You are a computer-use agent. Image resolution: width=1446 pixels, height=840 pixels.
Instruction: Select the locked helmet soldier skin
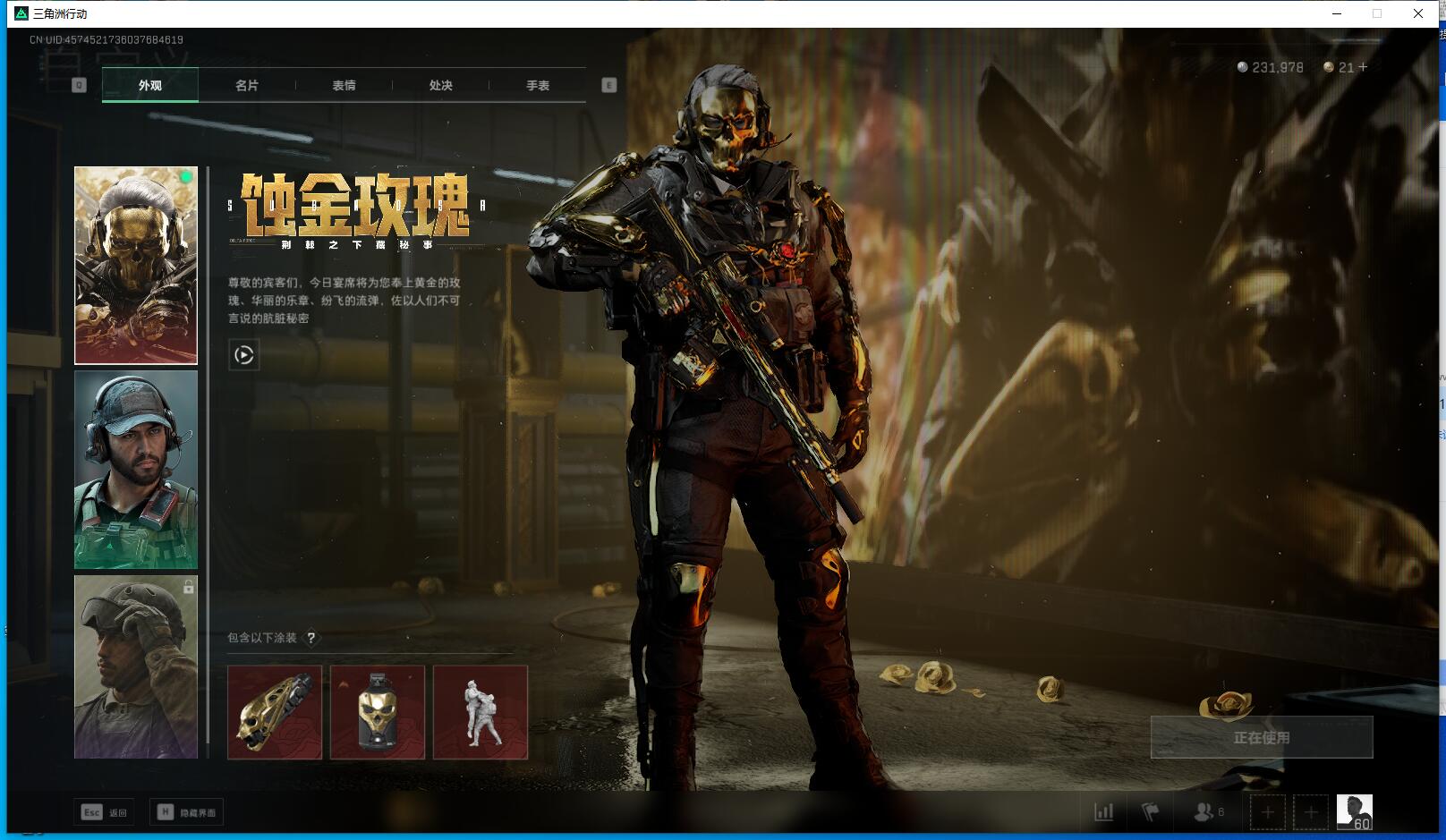[x=136, y=666]
